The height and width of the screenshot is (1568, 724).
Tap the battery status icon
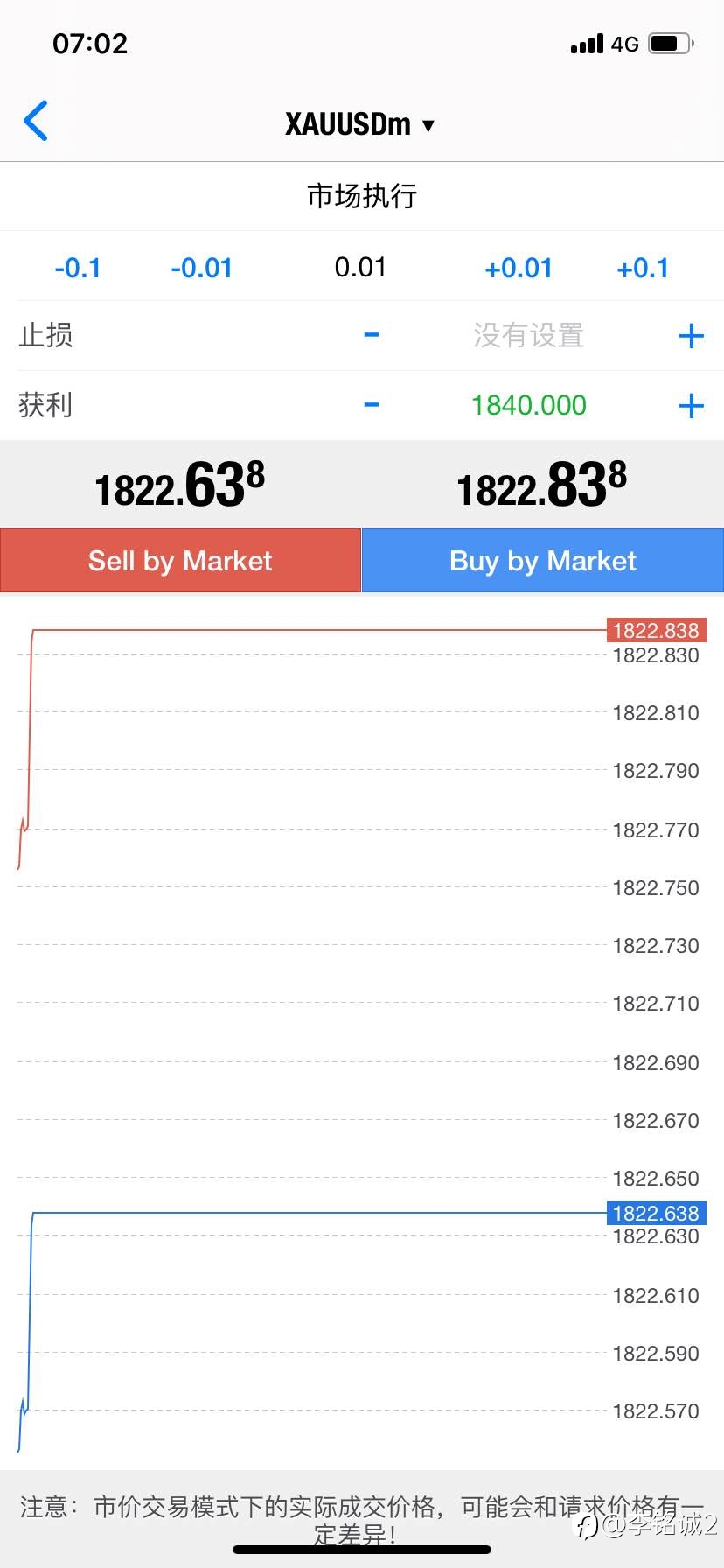(671, 43)
